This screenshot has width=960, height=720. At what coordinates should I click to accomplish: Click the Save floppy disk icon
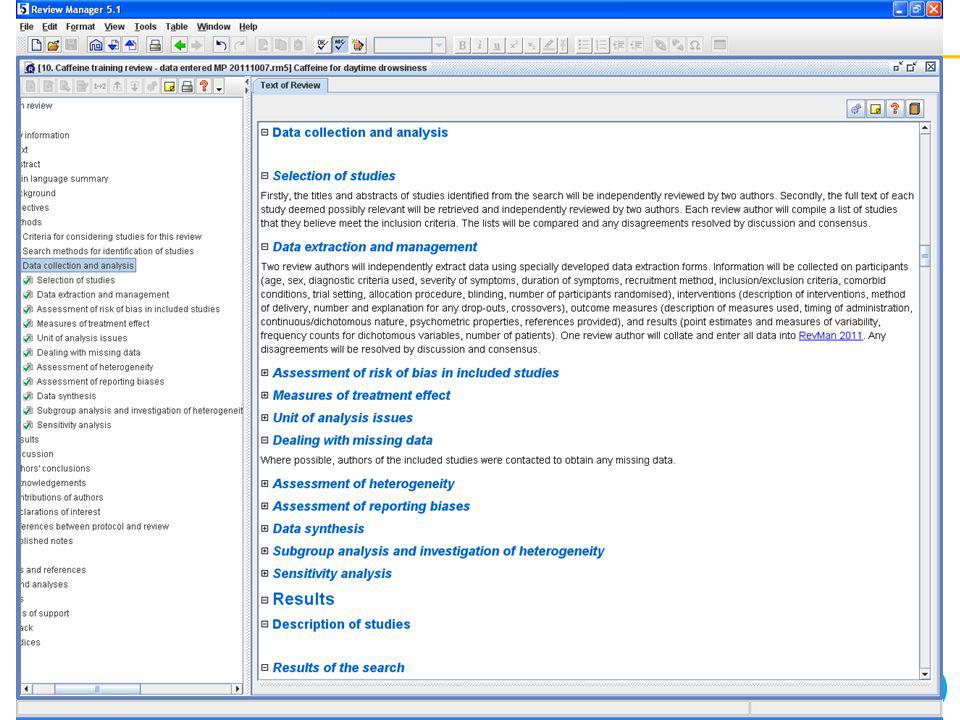[71, 45]
